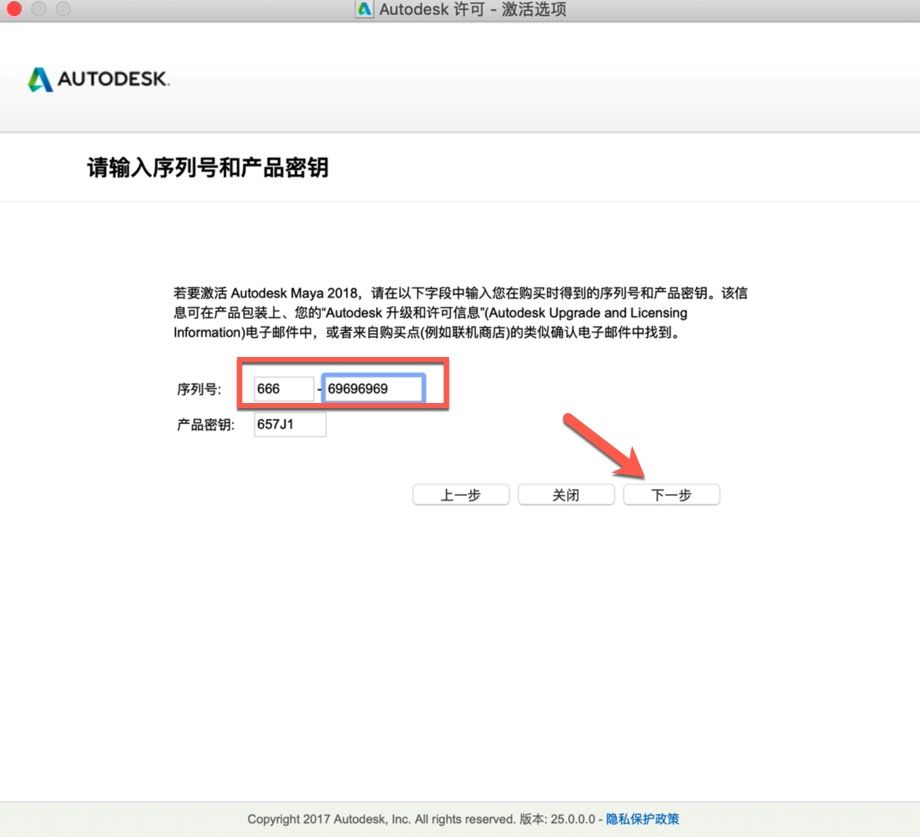
Task: Click the heading 请输入序列号和产品密钥
Action: 208,168
